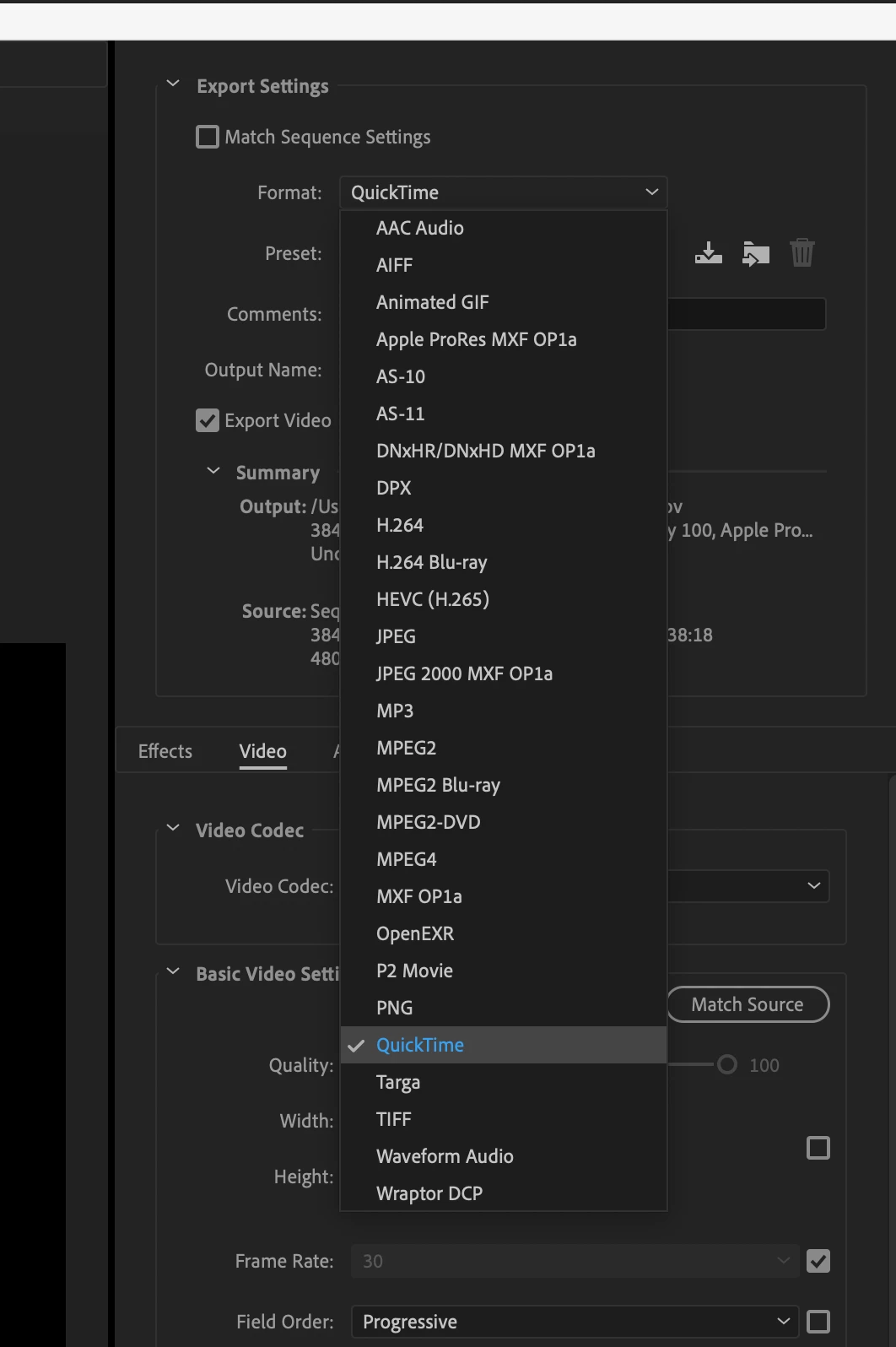The height and width of the screenshot is (1347, 896).
Task: Pick MPEG2 Blu-ray format
Action: pos(504,785)
